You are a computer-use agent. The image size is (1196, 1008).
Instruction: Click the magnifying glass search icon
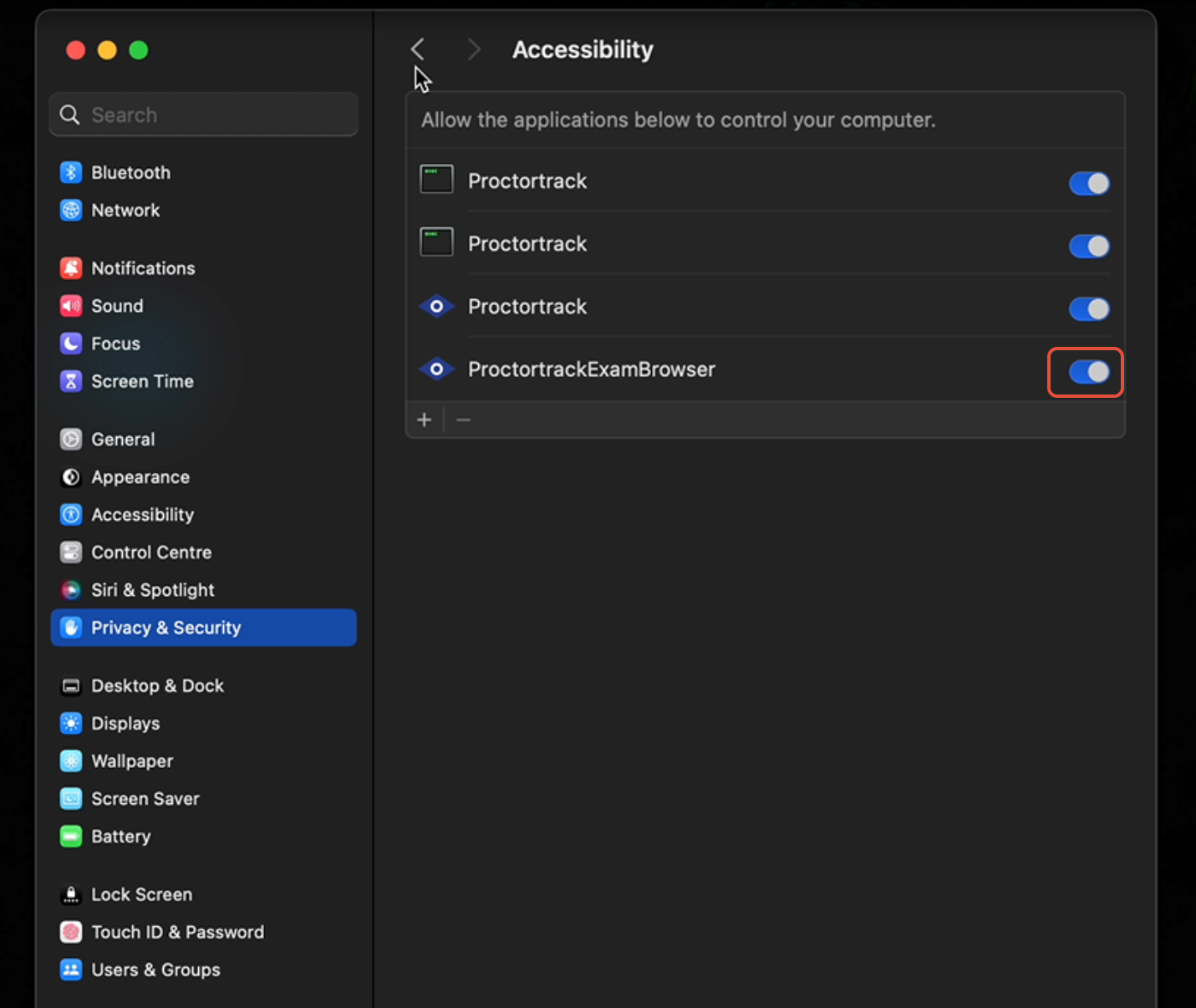tap(70, 115)
